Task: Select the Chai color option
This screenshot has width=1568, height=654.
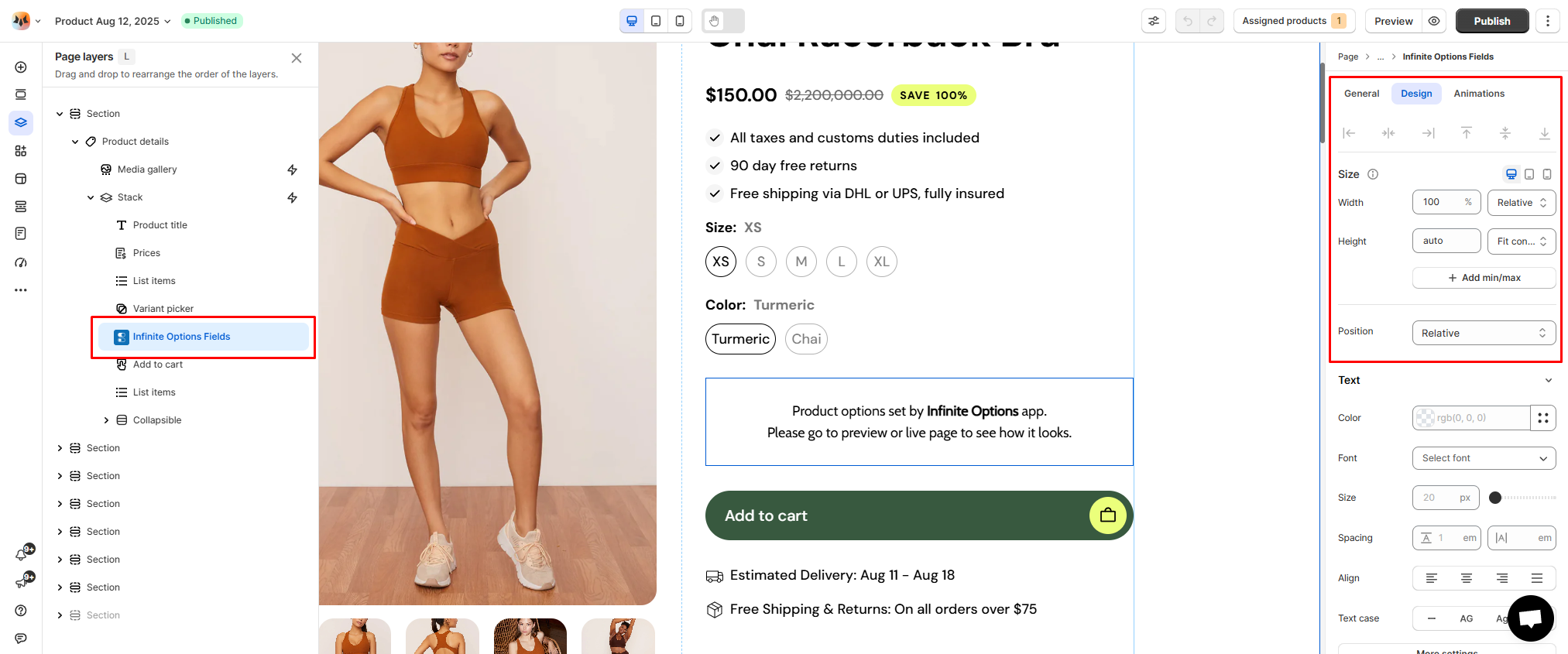Action: [806, 339]
